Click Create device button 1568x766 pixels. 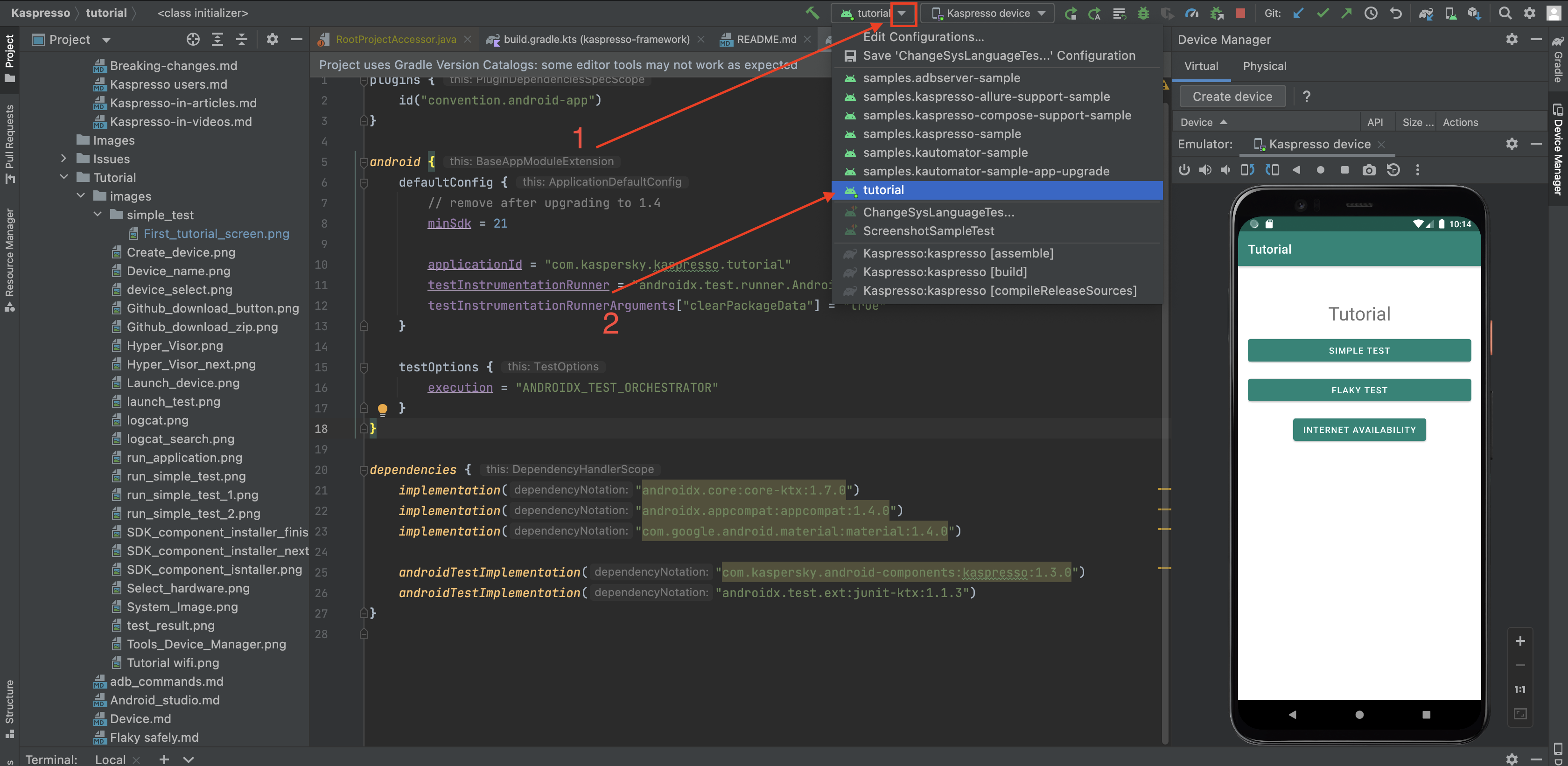click(x=1233, y=96)
